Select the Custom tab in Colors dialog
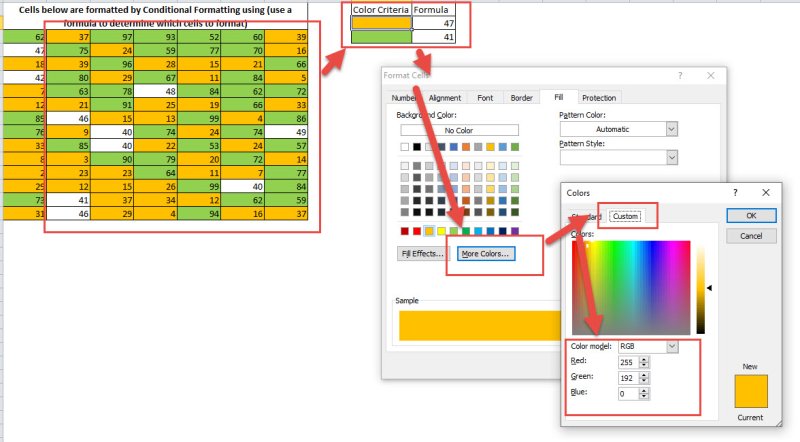The height and width of the screenshot is (442, 800). [626, 216]
